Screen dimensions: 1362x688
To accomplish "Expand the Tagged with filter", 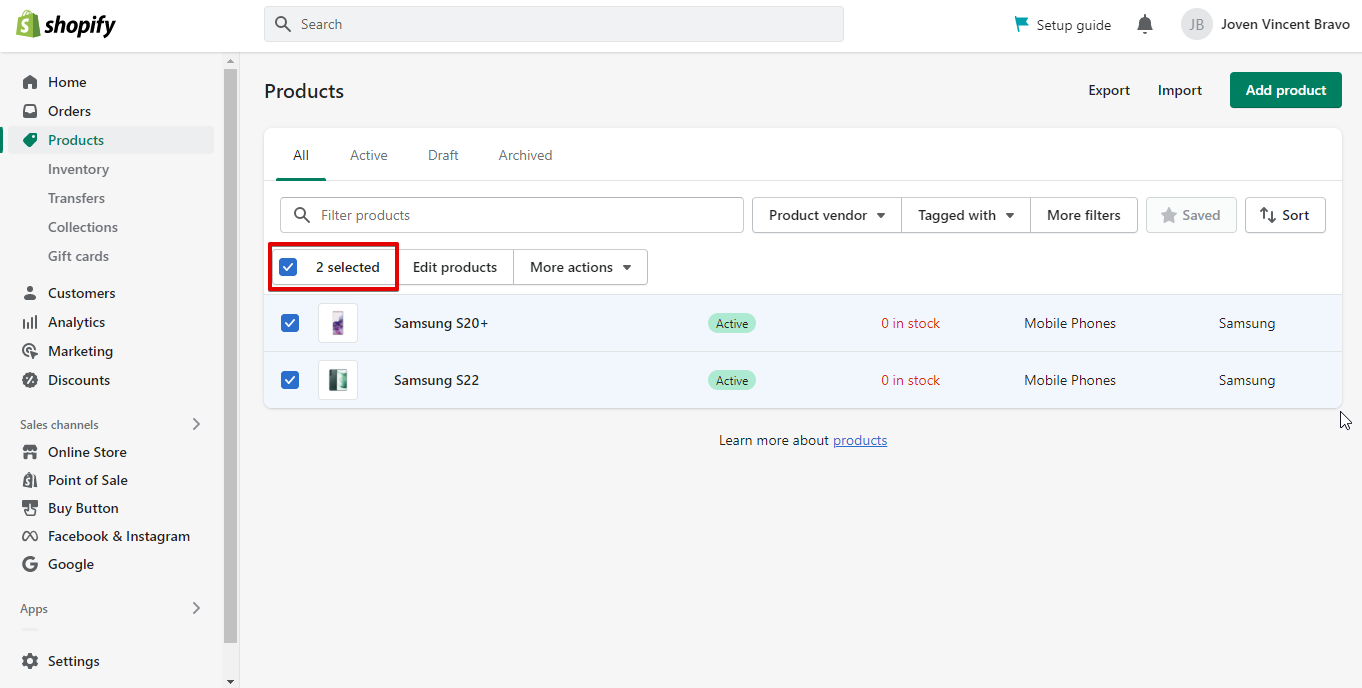I will tap(965, 215).
